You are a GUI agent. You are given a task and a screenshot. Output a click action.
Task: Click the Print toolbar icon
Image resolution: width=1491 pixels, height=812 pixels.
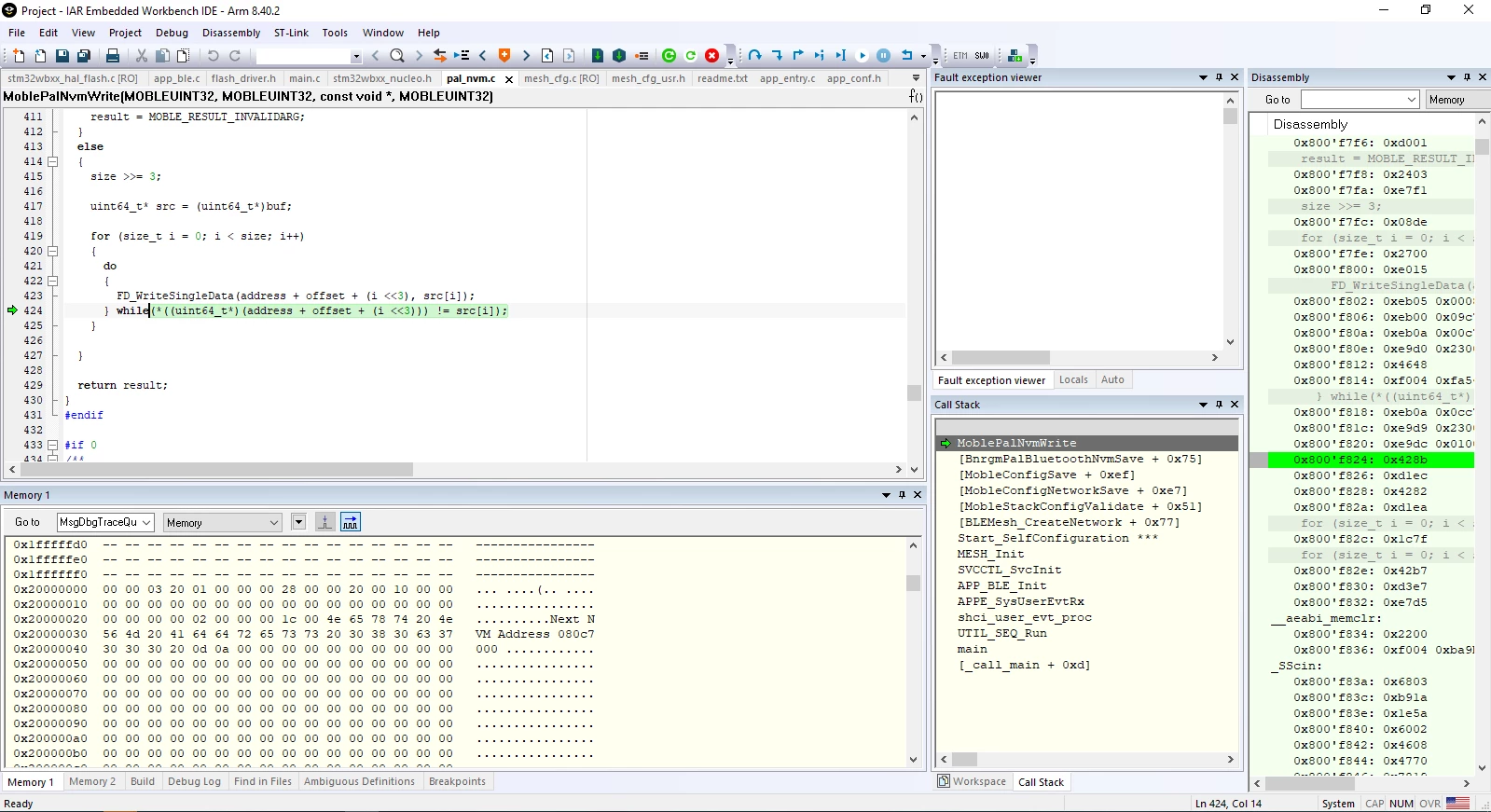(113, 56)
